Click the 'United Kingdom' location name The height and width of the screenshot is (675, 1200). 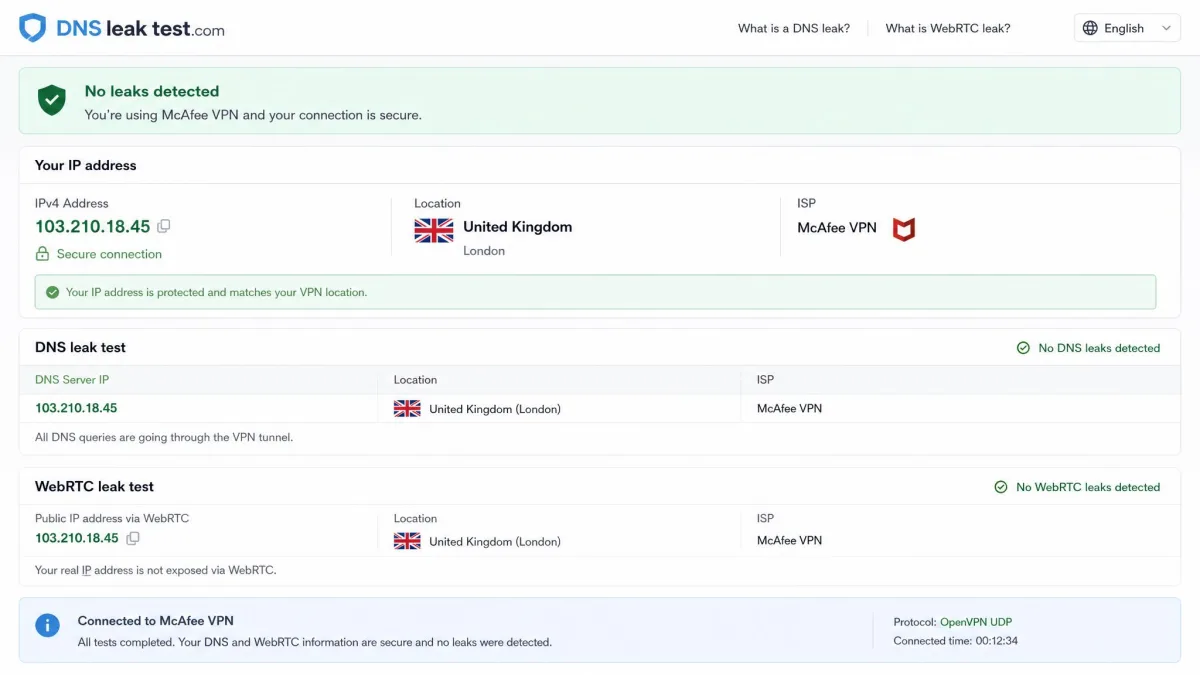tap(518, 227)
